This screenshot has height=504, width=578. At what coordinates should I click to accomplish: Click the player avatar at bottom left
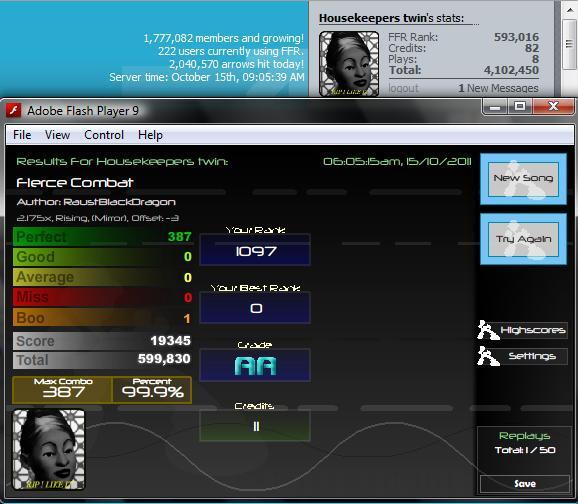49,450
